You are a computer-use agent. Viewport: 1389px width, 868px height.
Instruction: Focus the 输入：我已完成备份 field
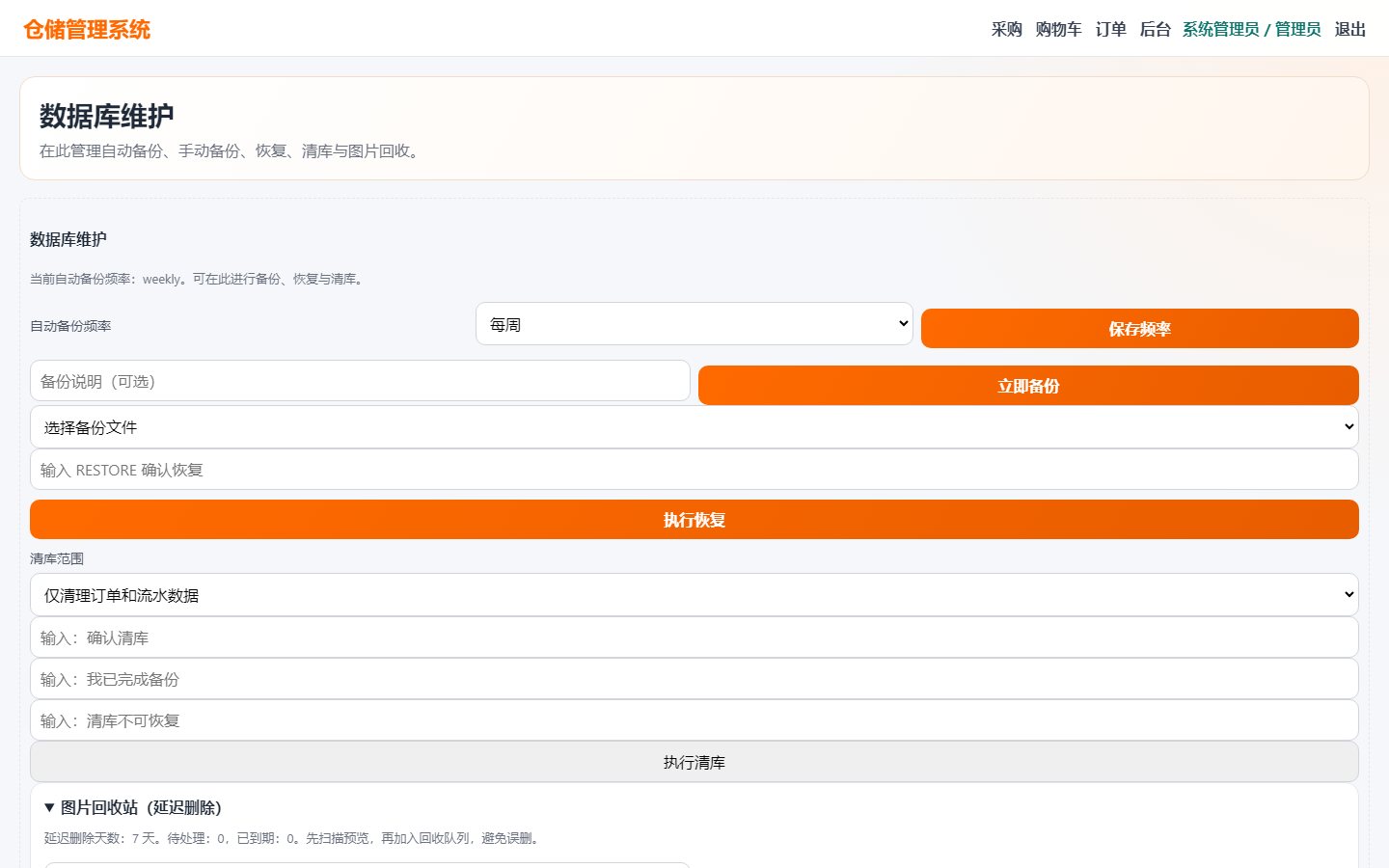coord(694,679)
